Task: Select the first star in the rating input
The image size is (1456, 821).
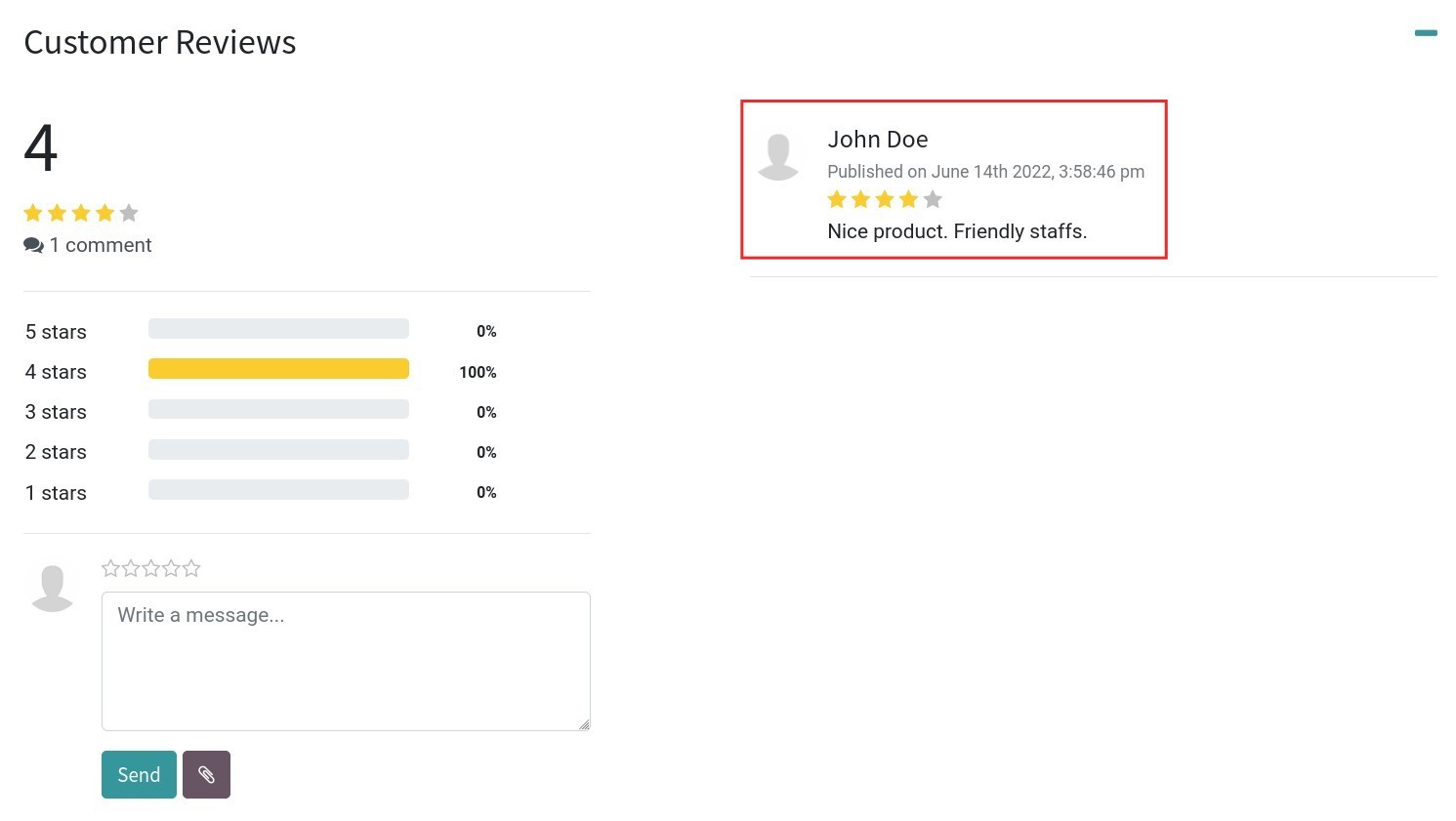Action: (110, 567)
